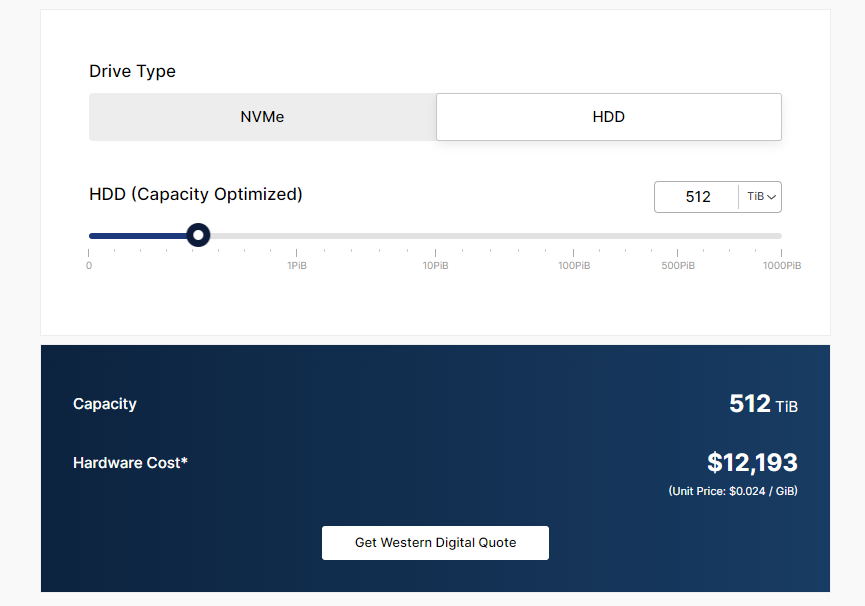The image size is (865, 606).
Task: Click the Drive Type heading
Action: coord(132,71)
